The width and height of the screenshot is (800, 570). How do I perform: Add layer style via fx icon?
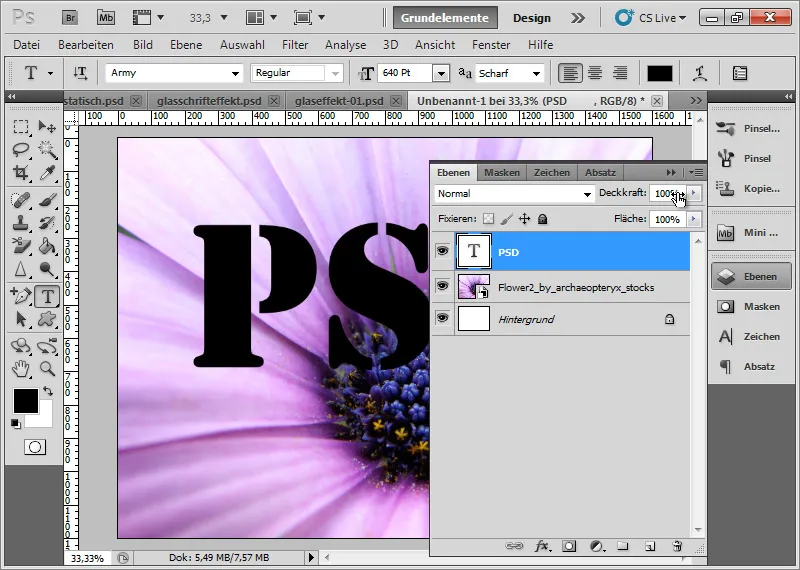tap(542, 547)
